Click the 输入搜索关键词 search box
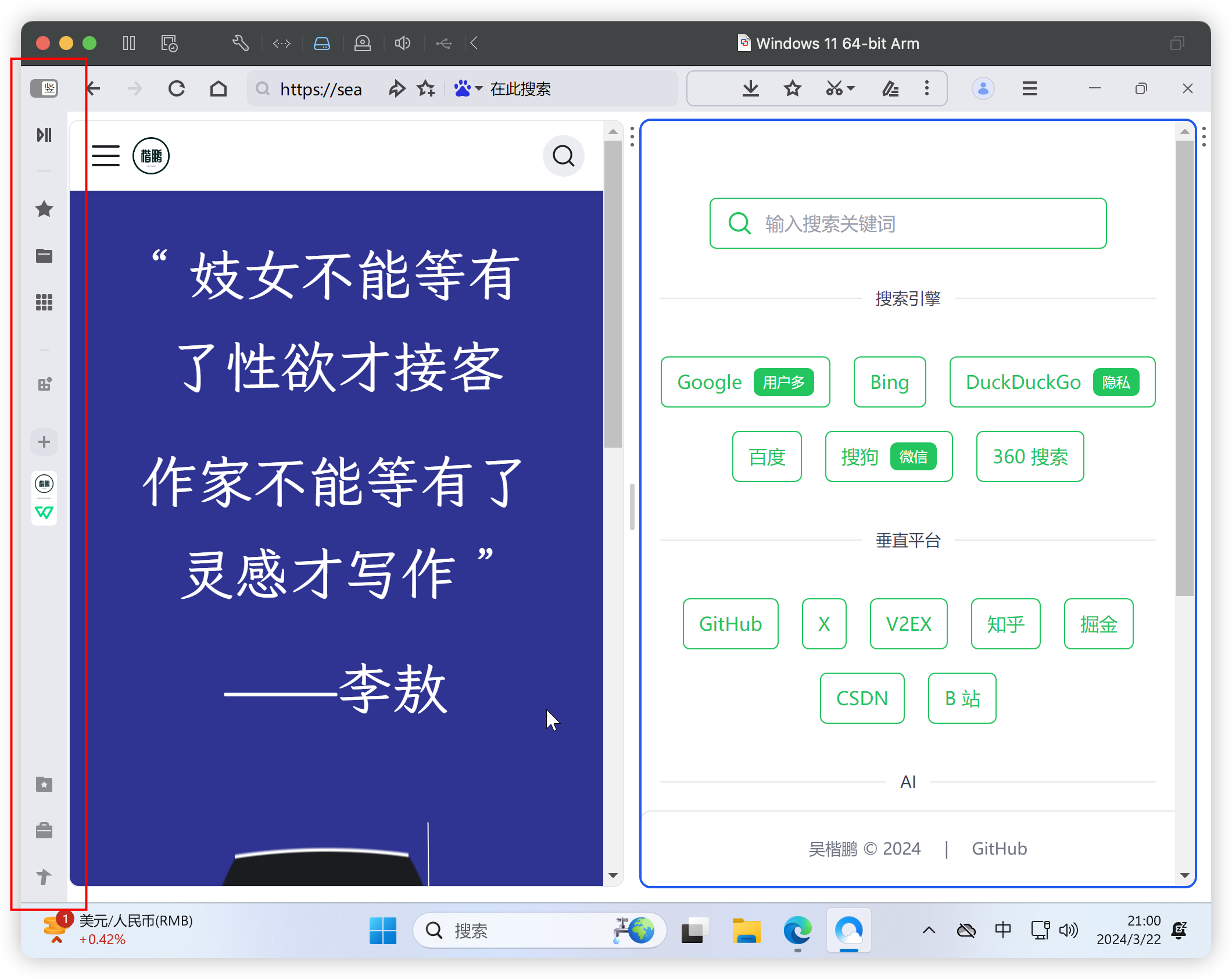Viewport: 1232px width, 979px height. click(908, 223)
